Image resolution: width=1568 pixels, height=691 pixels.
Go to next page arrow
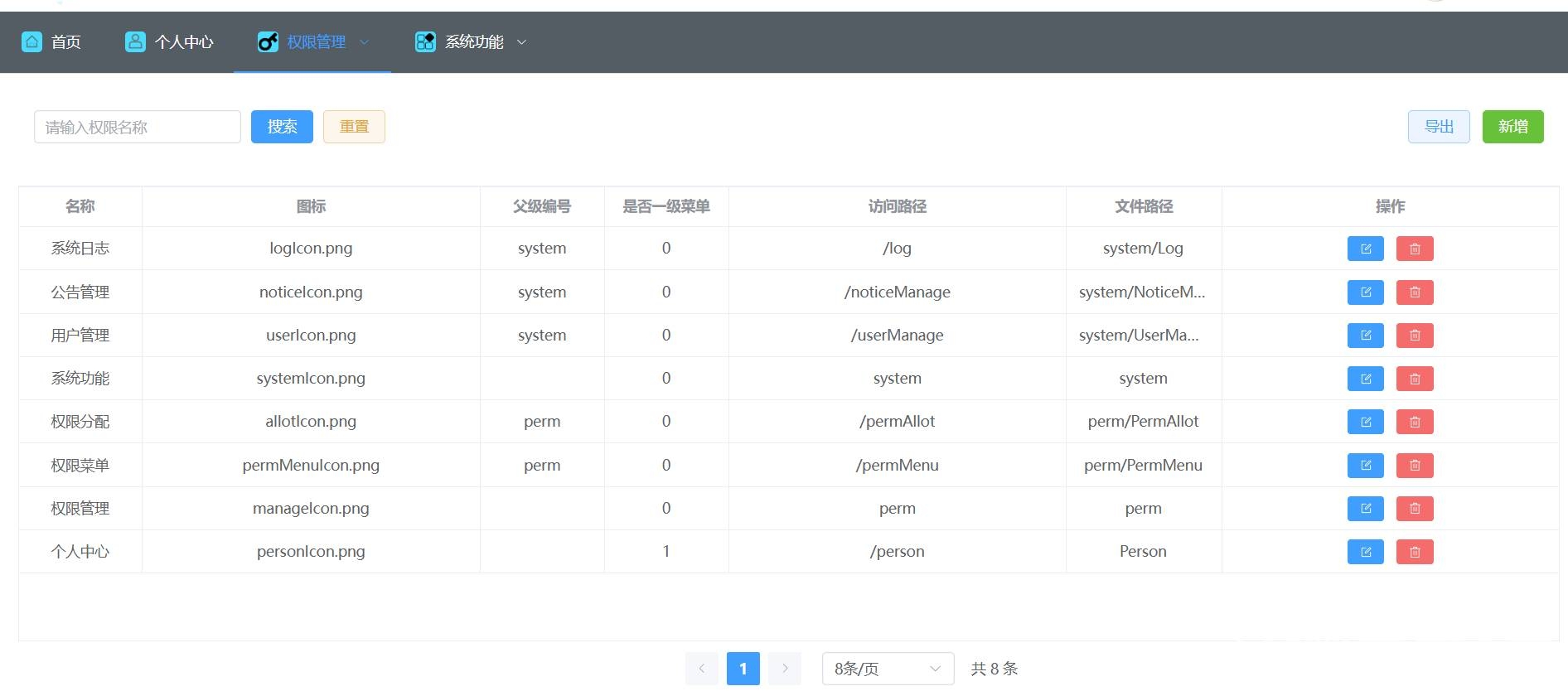click(x=785, y=669)
